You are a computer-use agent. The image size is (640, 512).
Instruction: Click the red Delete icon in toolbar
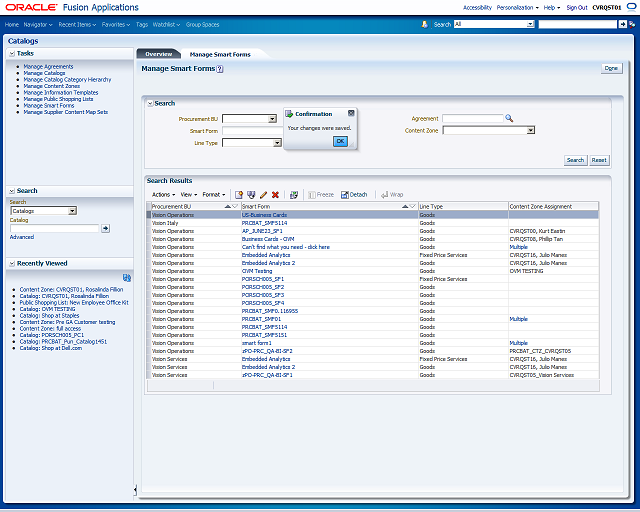coord(275,194)
